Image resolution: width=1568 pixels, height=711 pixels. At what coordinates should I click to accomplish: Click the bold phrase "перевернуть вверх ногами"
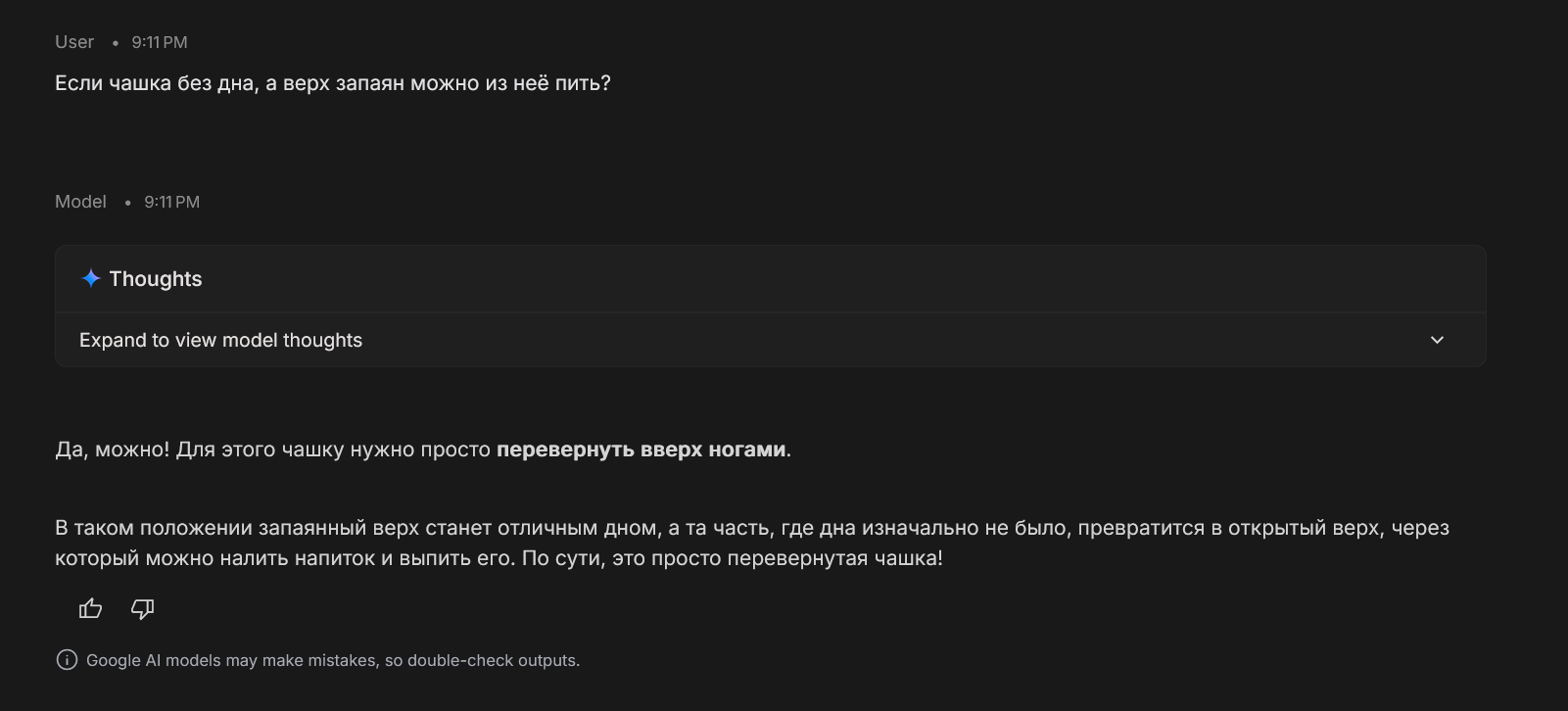641,450
